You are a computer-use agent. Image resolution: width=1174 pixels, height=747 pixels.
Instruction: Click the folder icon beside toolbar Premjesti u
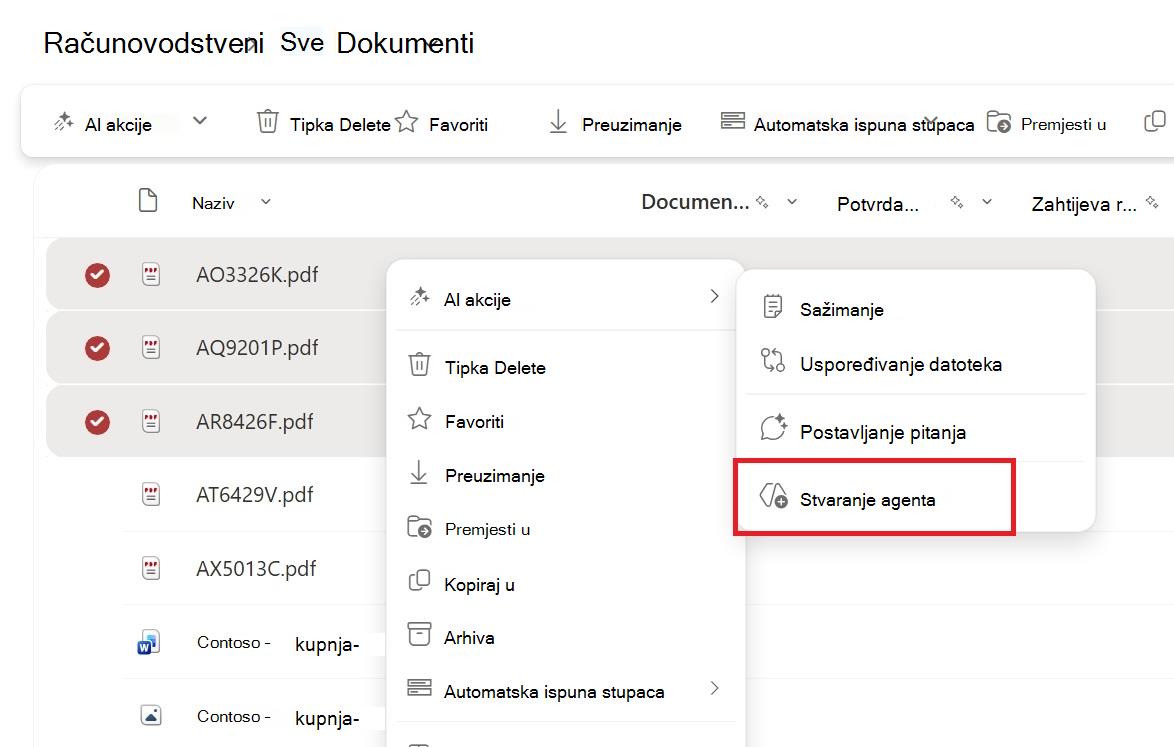pyautogui.click(x=999, y=121)
